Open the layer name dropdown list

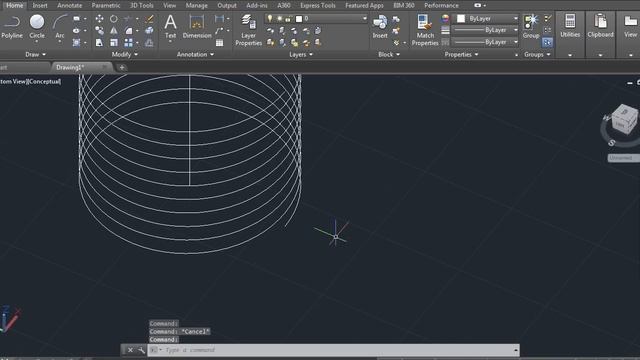364,19
